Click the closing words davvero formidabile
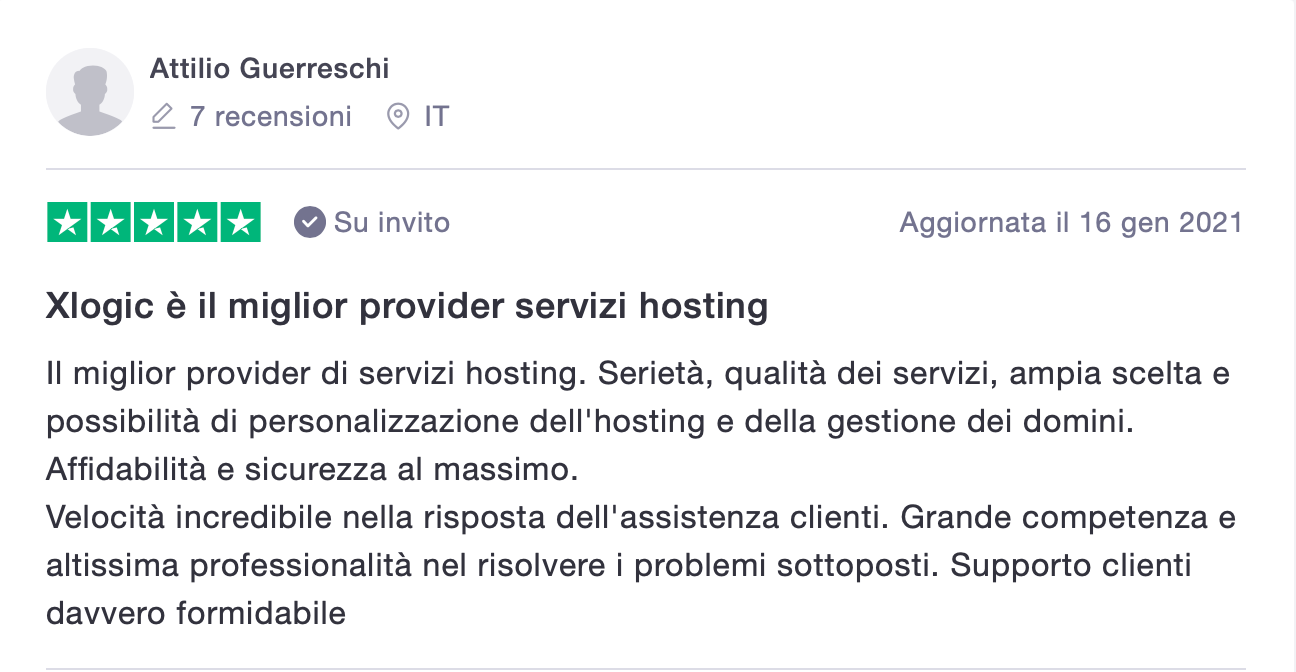This screenshot has height=672, width=1296. point(196,613)
